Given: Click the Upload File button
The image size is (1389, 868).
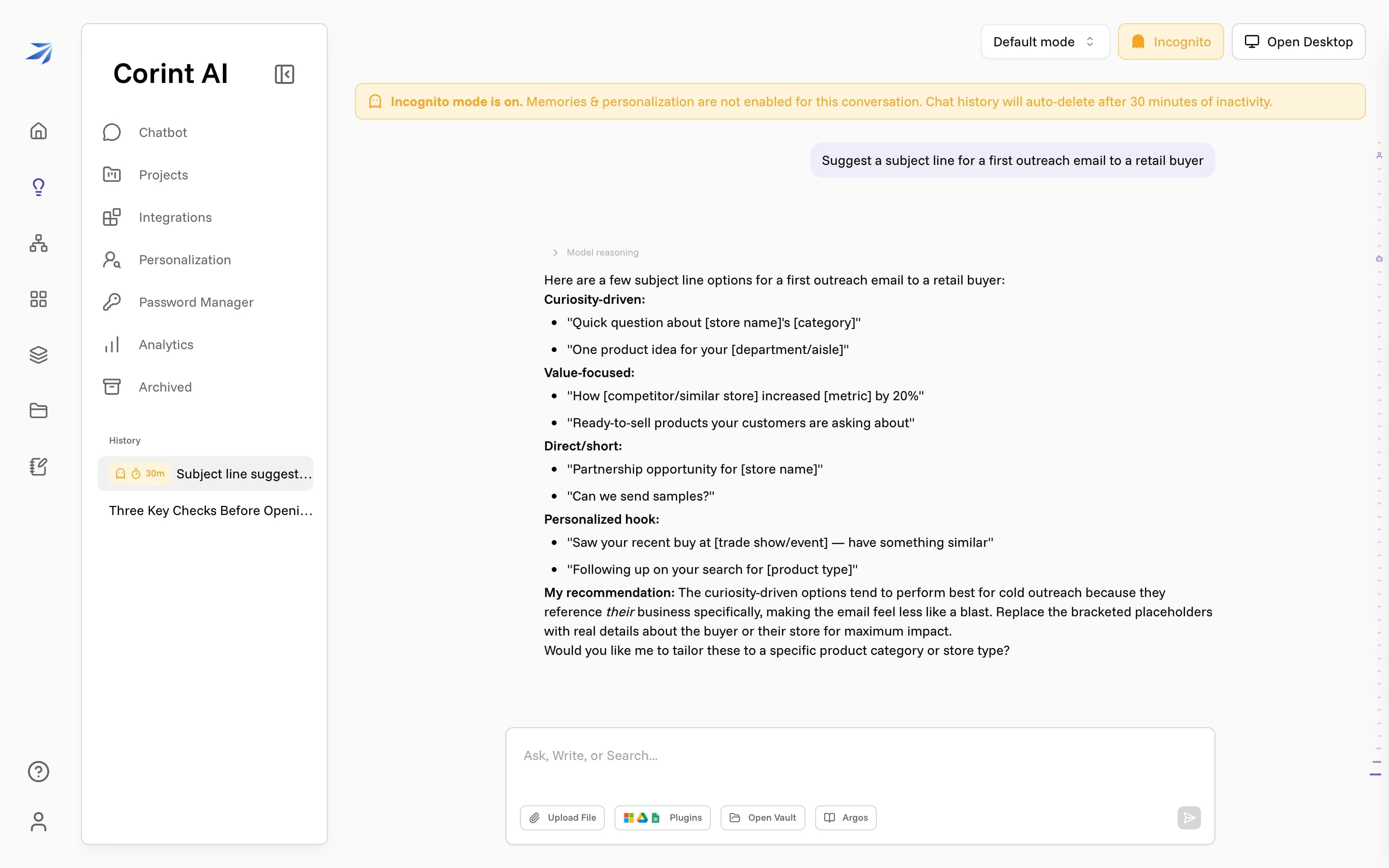Looking at the screenshot, I should (562, 817).
